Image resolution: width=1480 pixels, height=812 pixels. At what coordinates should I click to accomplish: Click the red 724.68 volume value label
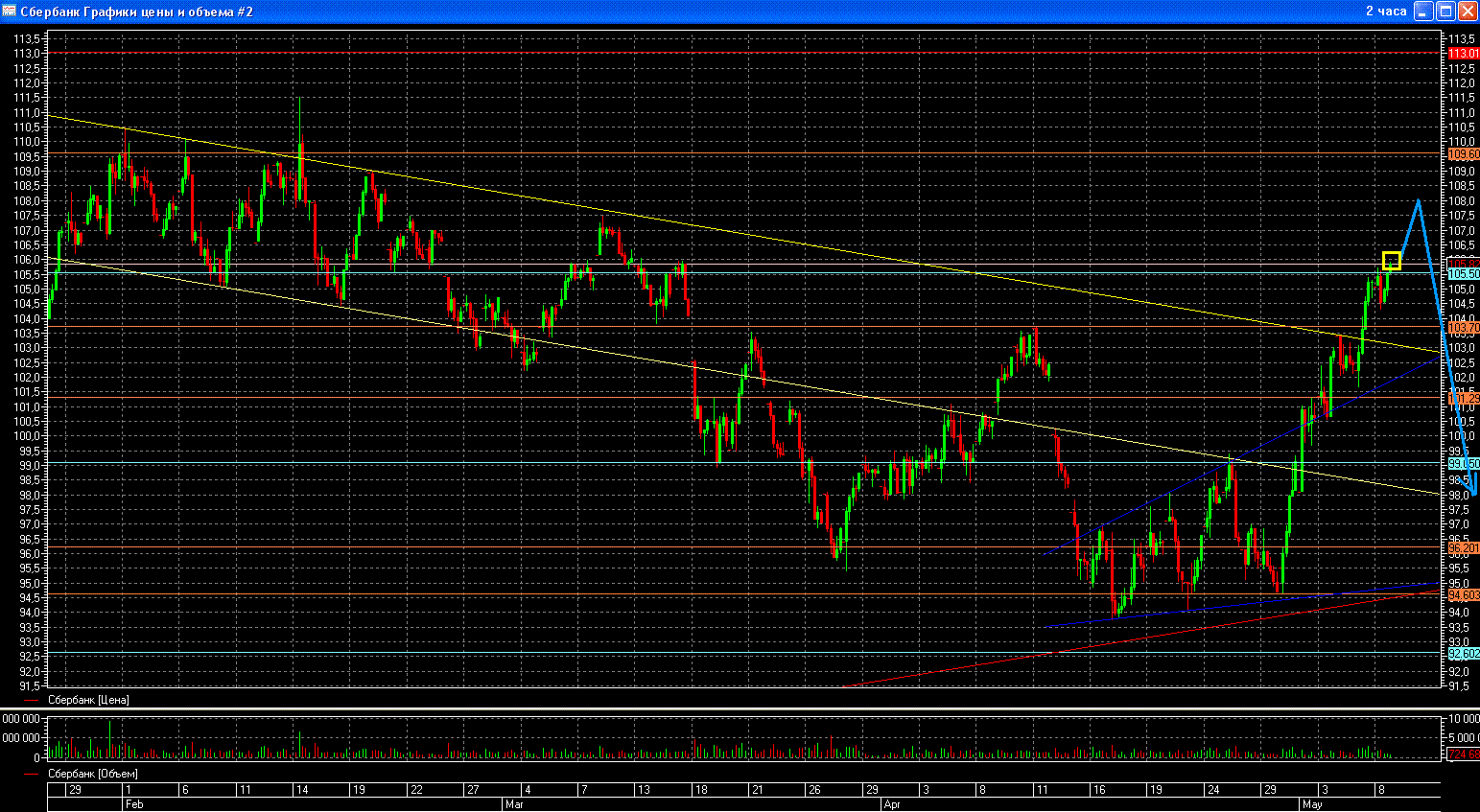(1463, 754)
